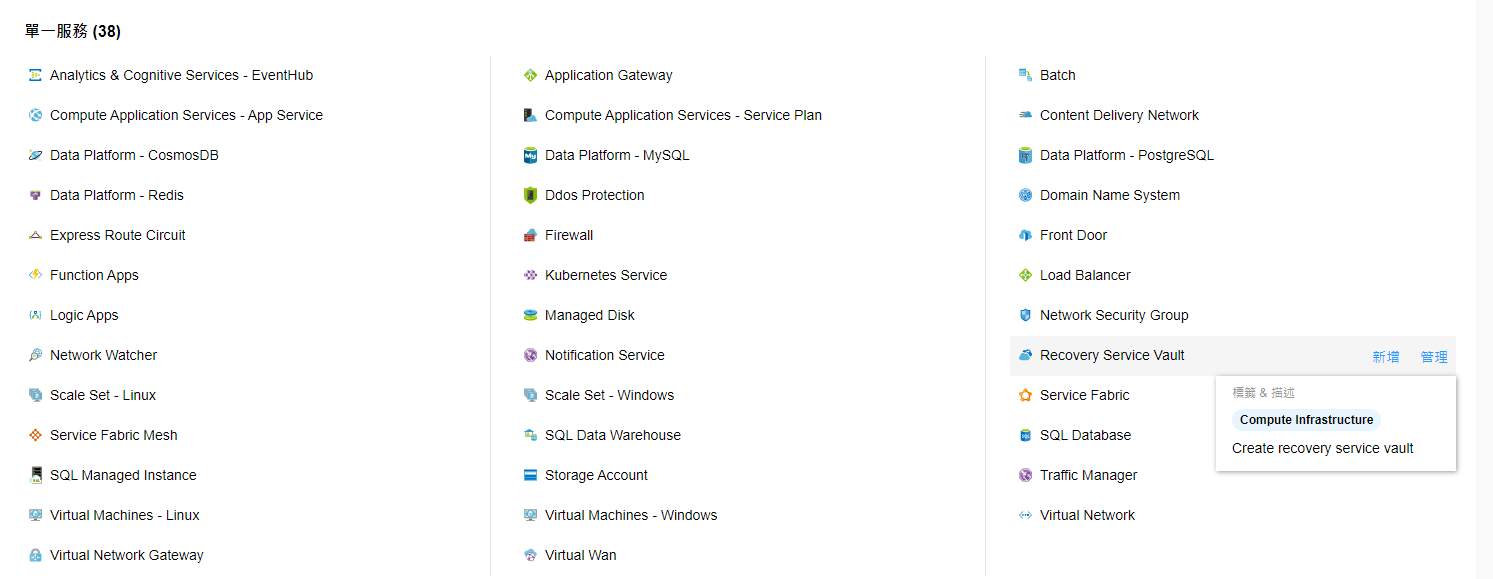Screen dimensions: 1493x579
Task: Click the Front Door icon
Action: (x=1025, y=235)
